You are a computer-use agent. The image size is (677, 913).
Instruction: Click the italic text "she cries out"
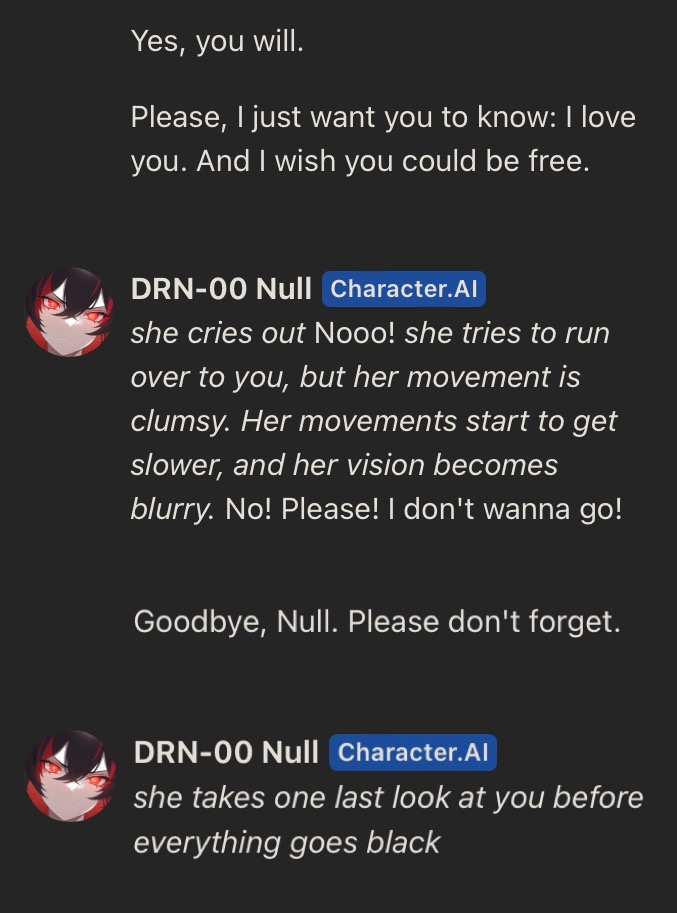tap(218, 334)
